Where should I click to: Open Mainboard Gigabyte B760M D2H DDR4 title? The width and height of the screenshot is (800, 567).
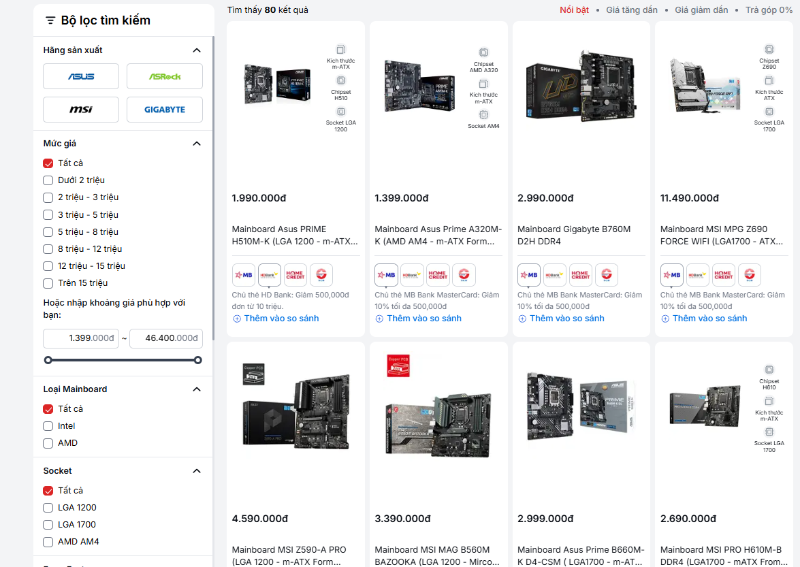pyautogui.click(x=574, y=235)
